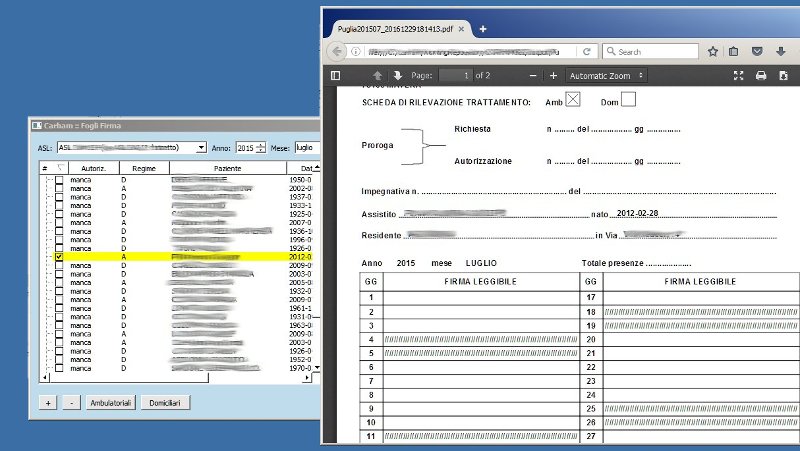800x451 pixels.
Task: Open the Automatic Zoom dropdown
Action: 606,76
